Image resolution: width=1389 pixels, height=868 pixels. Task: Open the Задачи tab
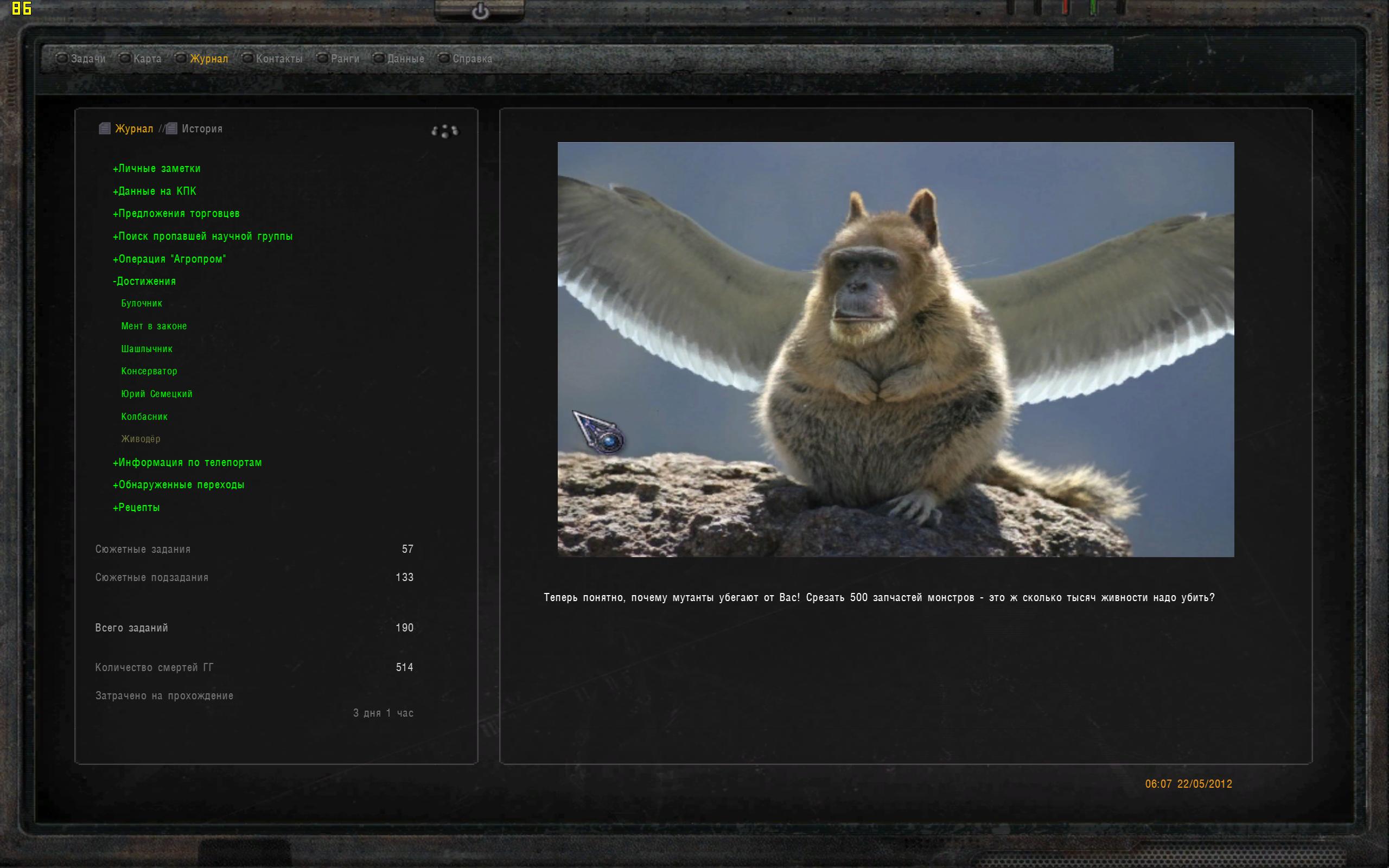tap(88, 59)
